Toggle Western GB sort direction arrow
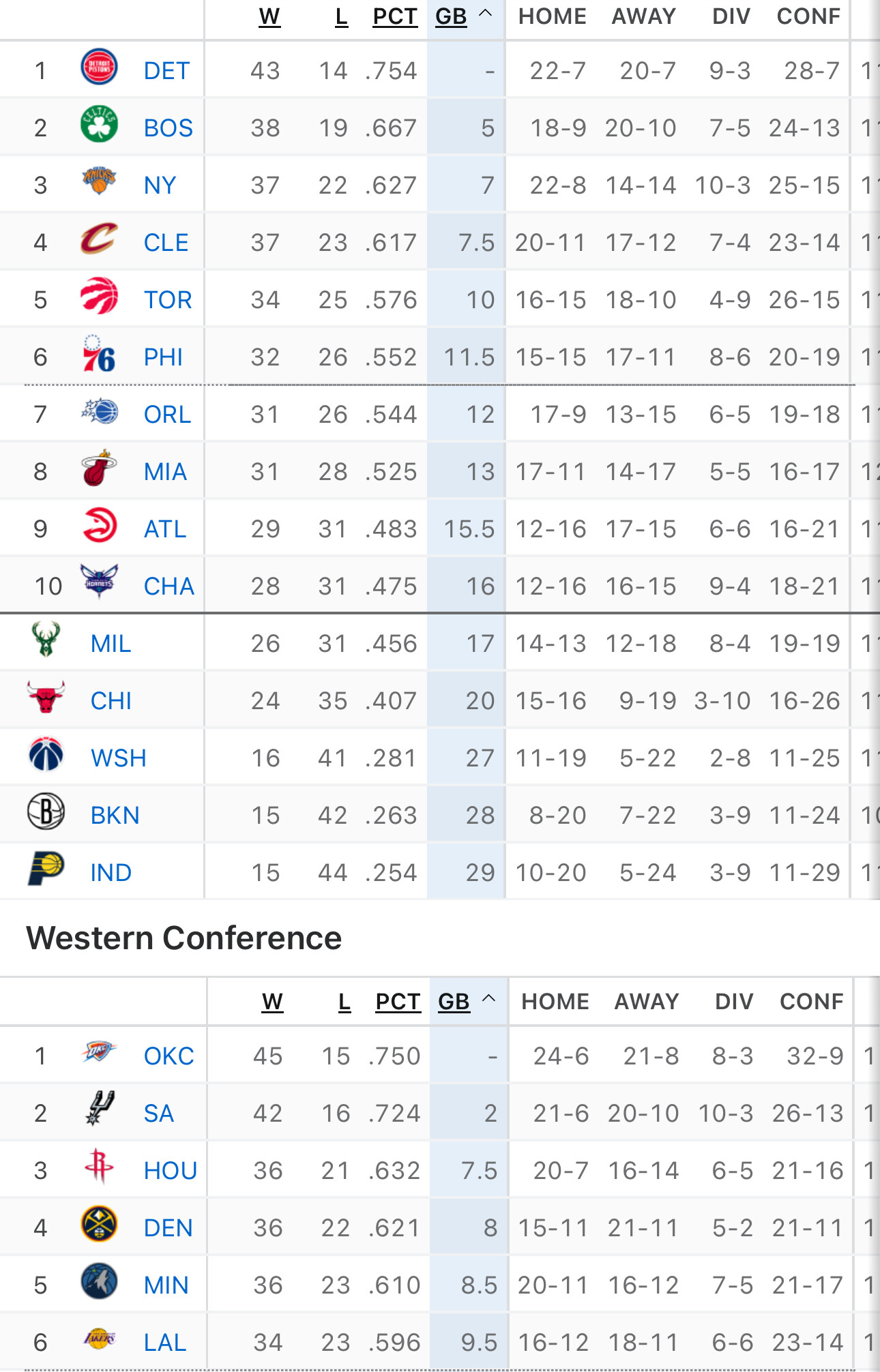880x1372 pixels. click(488, 999)
